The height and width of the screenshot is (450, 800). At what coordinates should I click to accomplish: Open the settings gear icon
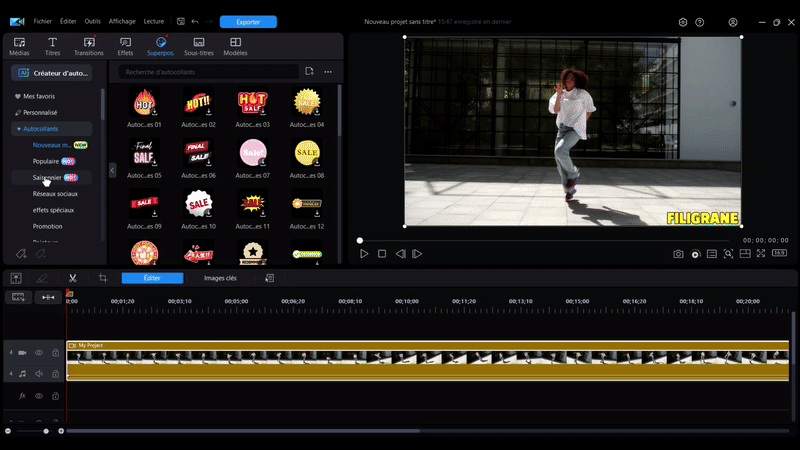point(683,22)
